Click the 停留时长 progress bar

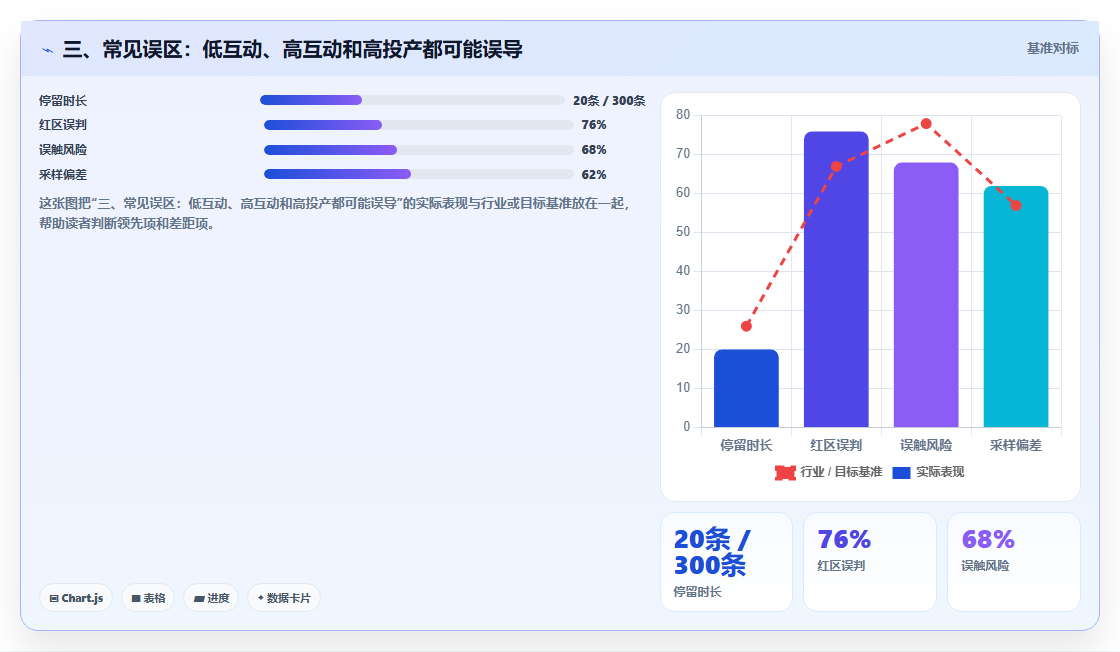pyautogui.click(x=412, y=100)
